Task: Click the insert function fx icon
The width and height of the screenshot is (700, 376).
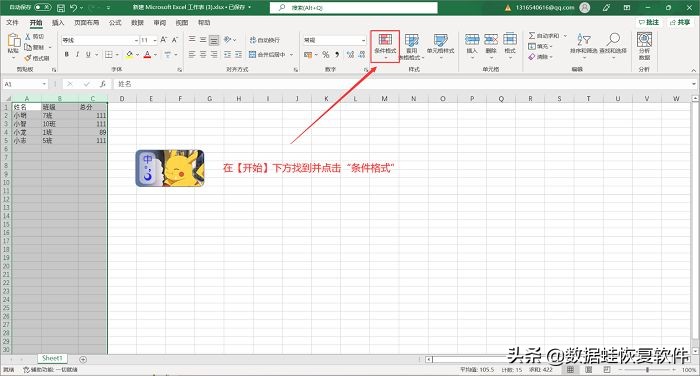Action: point(103,84)
